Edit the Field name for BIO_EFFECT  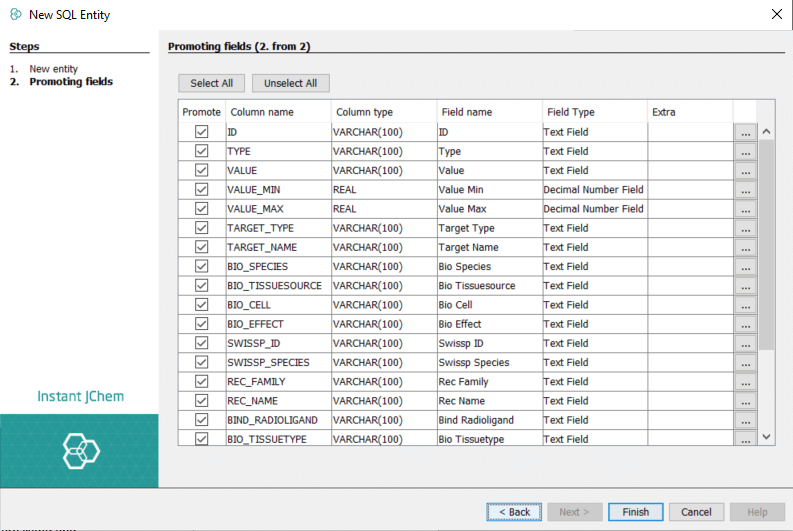click(x=488, y=324)
